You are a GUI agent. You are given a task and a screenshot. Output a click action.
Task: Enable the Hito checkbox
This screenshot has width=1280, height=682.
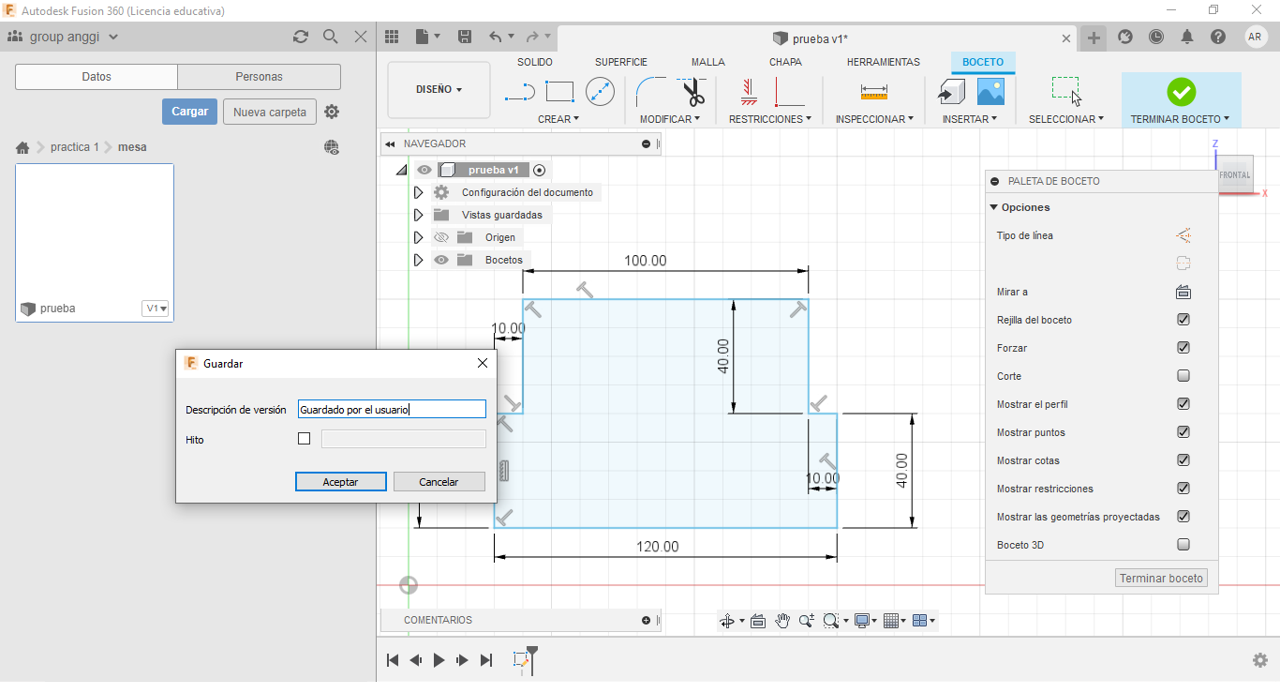304,439
